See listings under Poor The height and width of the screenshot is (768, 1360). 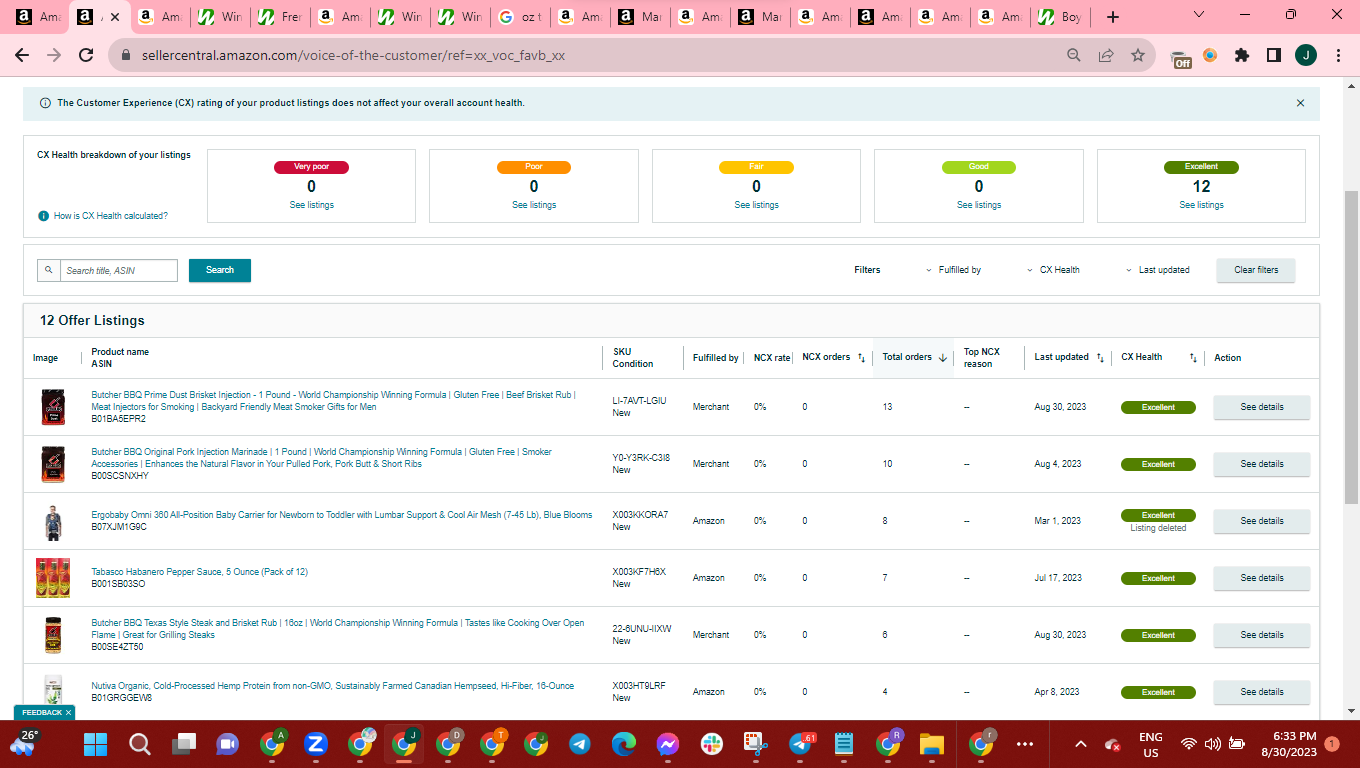click(534, 205)
